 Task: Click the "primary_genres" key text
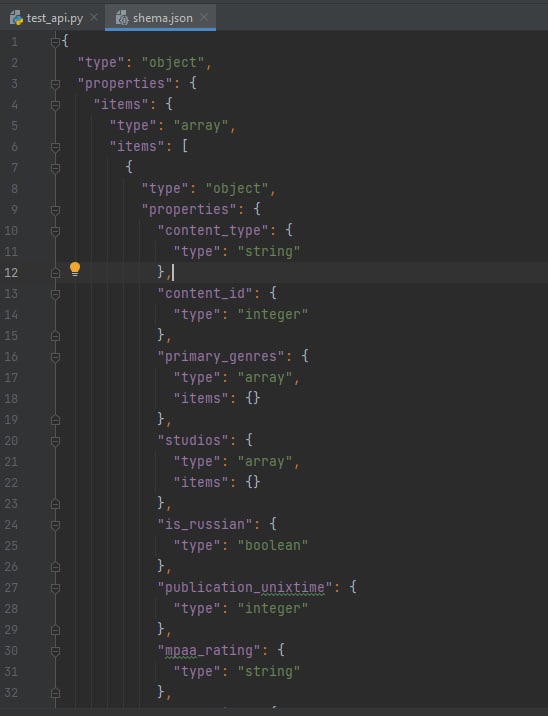tap(221, 357)
